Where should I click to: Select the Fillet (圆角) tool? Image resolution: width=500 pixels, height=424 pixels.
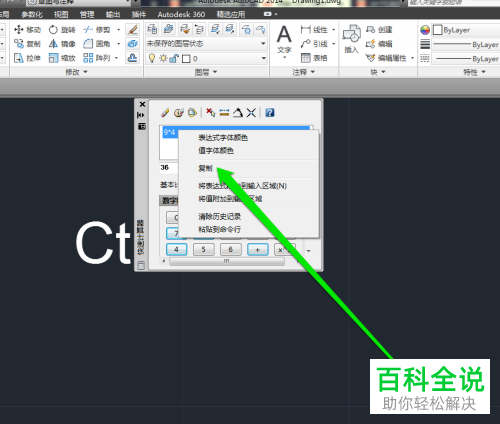97,44
